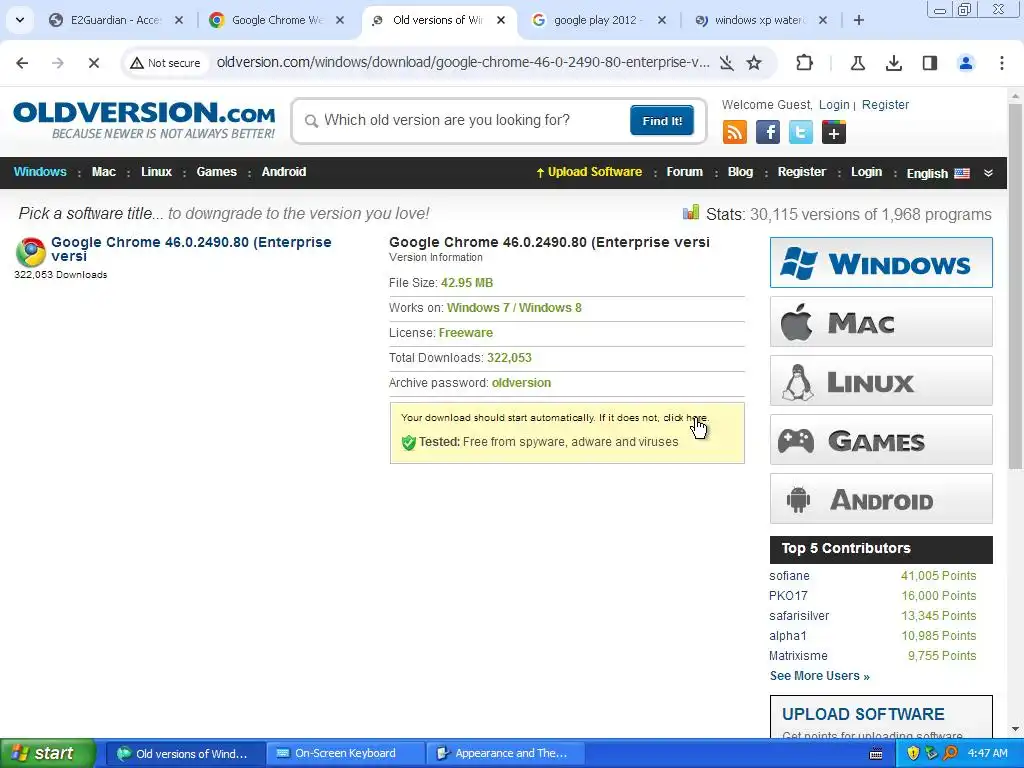Open the Games category banner

[x=881, y=440]
